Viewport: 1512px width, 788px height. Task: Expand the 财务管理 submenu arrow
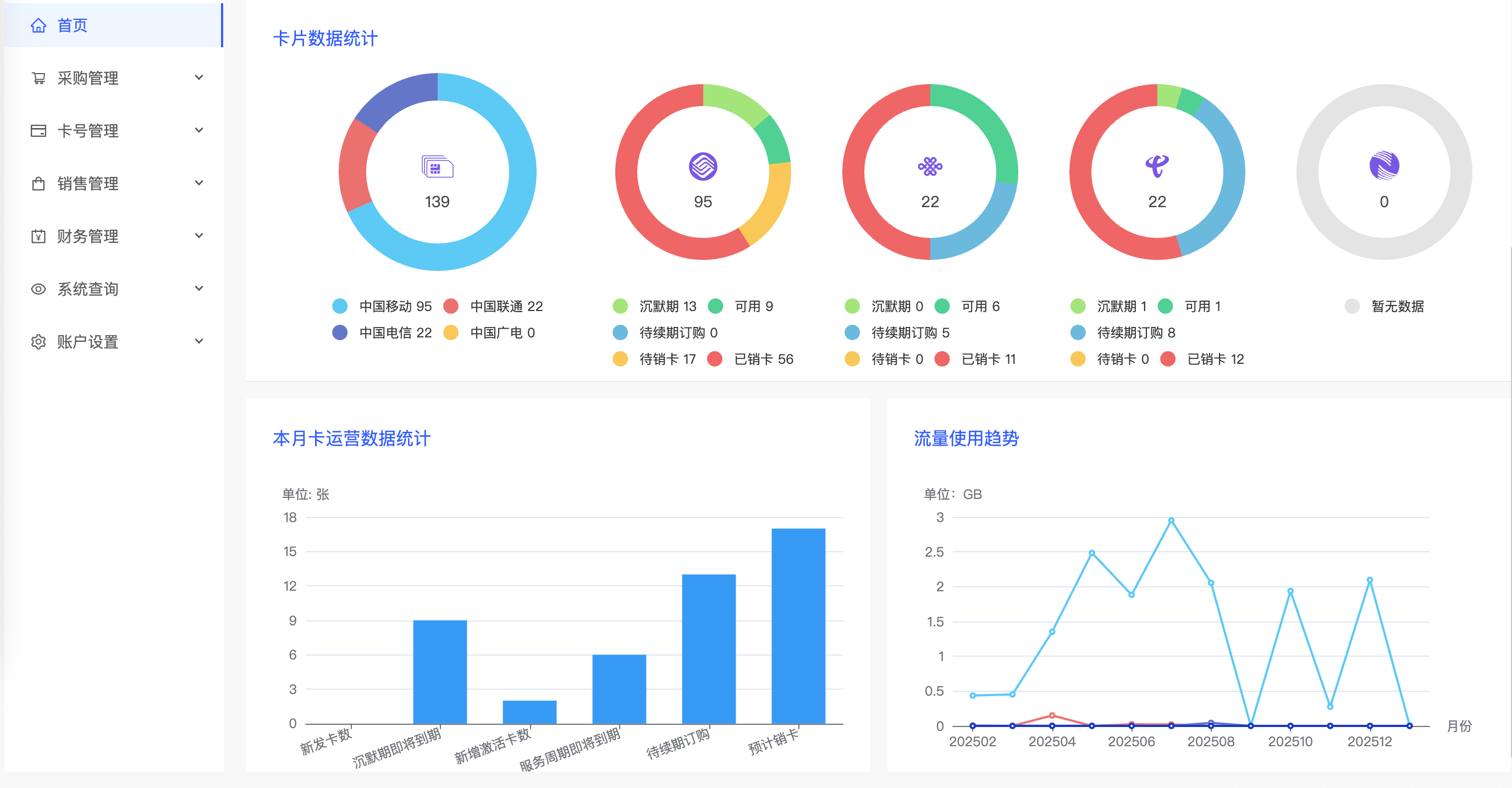[x=199, y=236]
